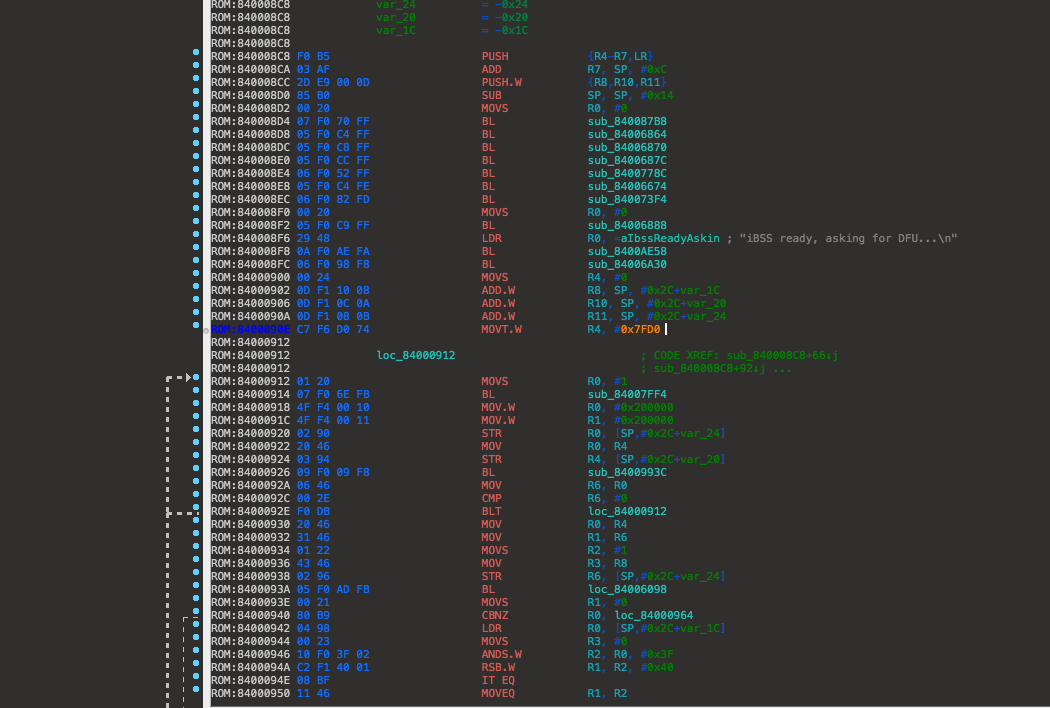Jump to sub_84006A30 function
The image size is (1050, 708).
coord(626,264)
